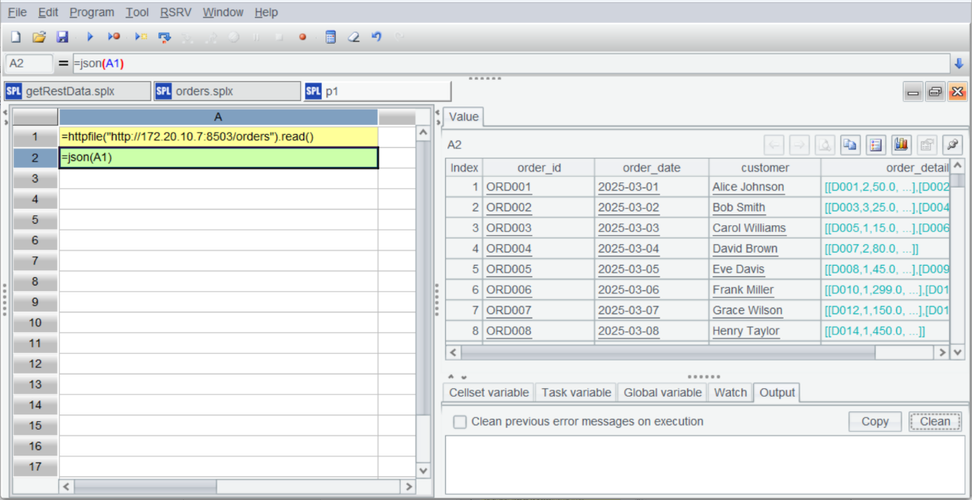Image resolution: width=972 pixels, height=500 pixels.
Task: Click the eraser clear icon
Action: click(353, 37)
